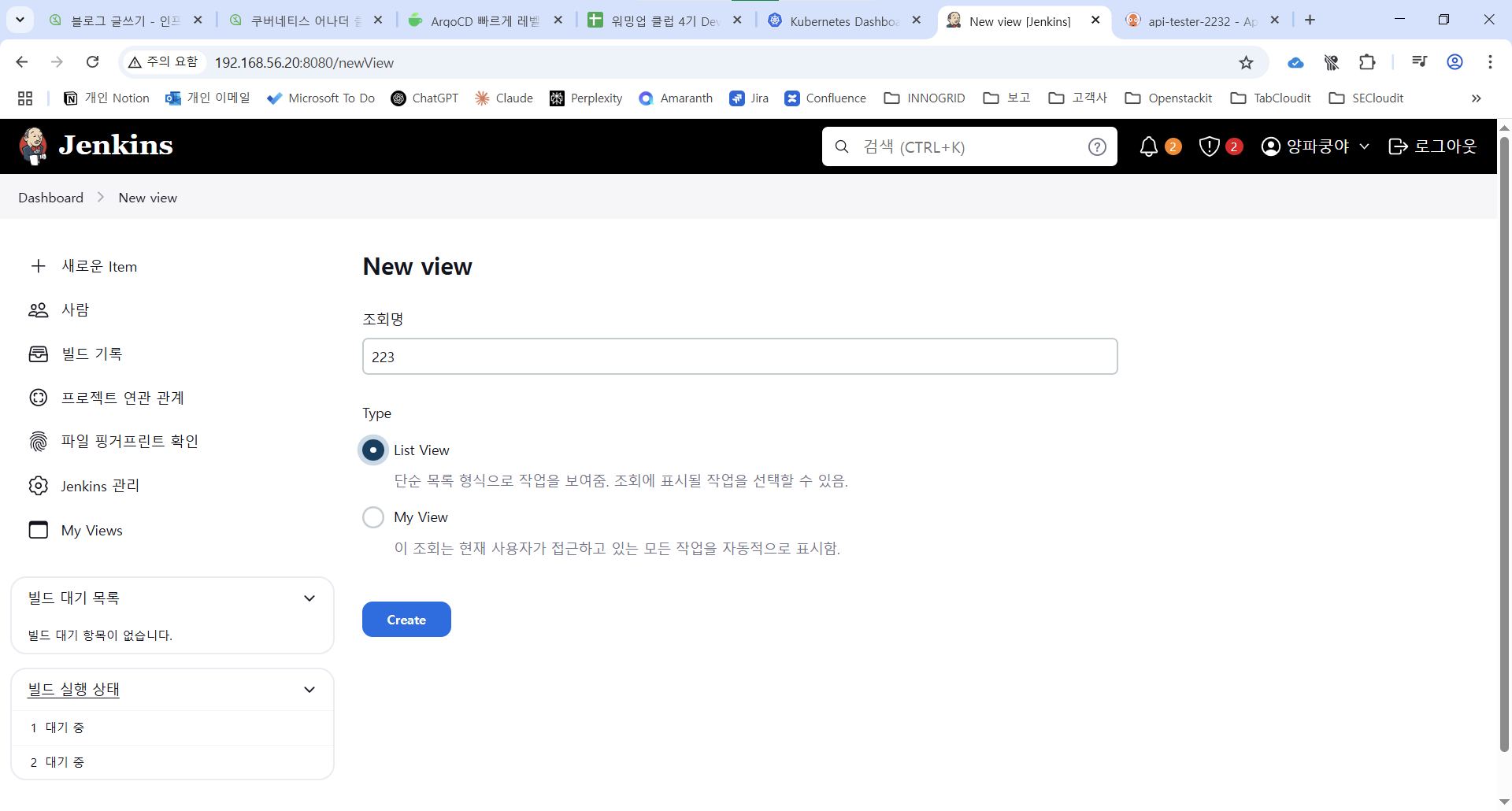Click the 빌드 기록 history icon
This screenshot has height=811, width=1512.
click(x=38, y=354)
